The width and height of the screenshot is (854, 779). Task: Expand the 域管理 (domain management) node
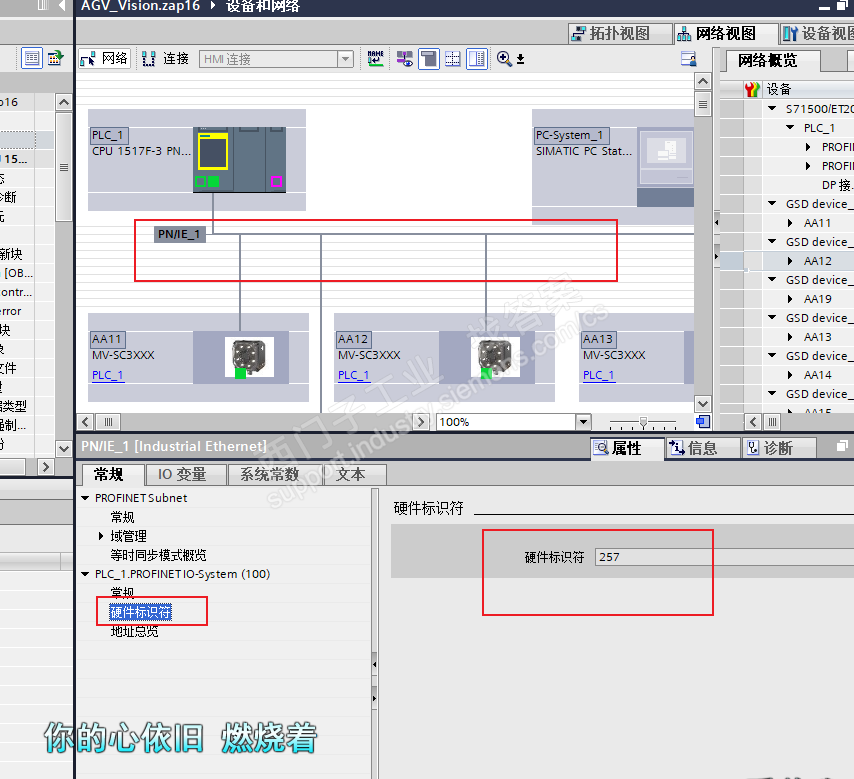coord(101,536)
